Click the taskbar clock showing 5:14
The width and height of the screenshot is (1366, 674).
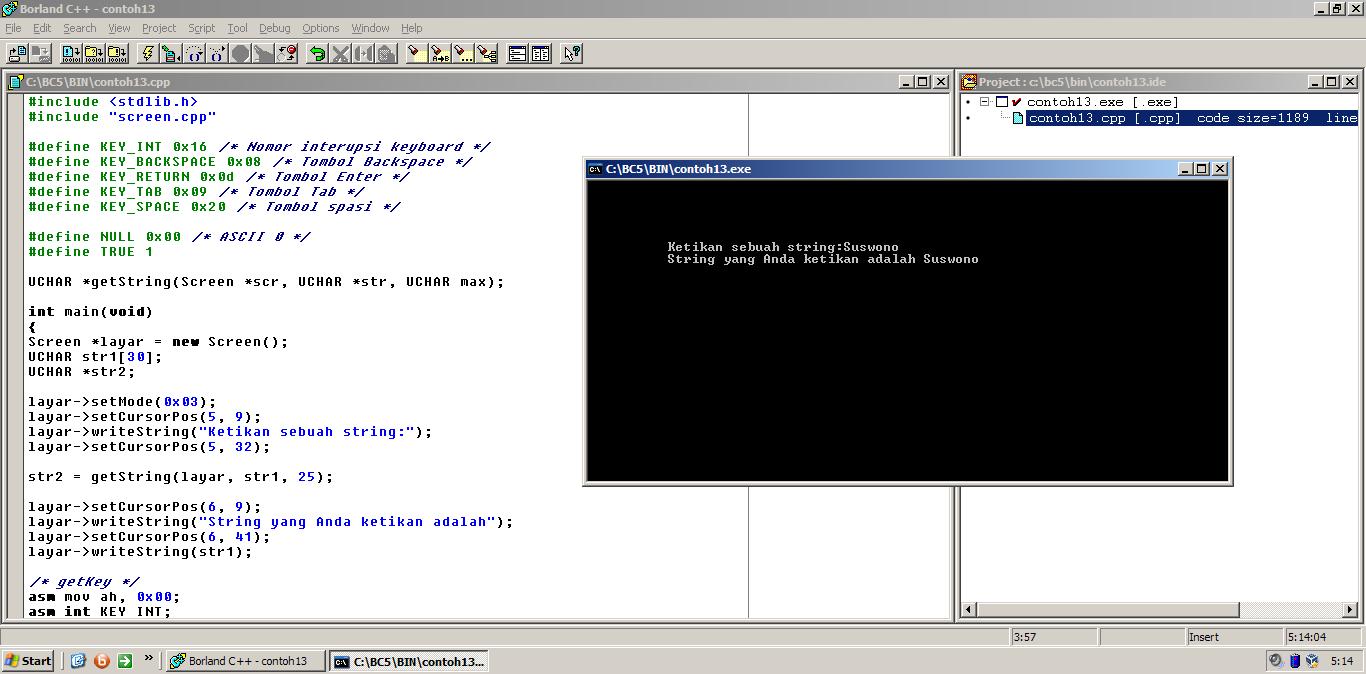pyautogui.click(x=1342, y=661)
